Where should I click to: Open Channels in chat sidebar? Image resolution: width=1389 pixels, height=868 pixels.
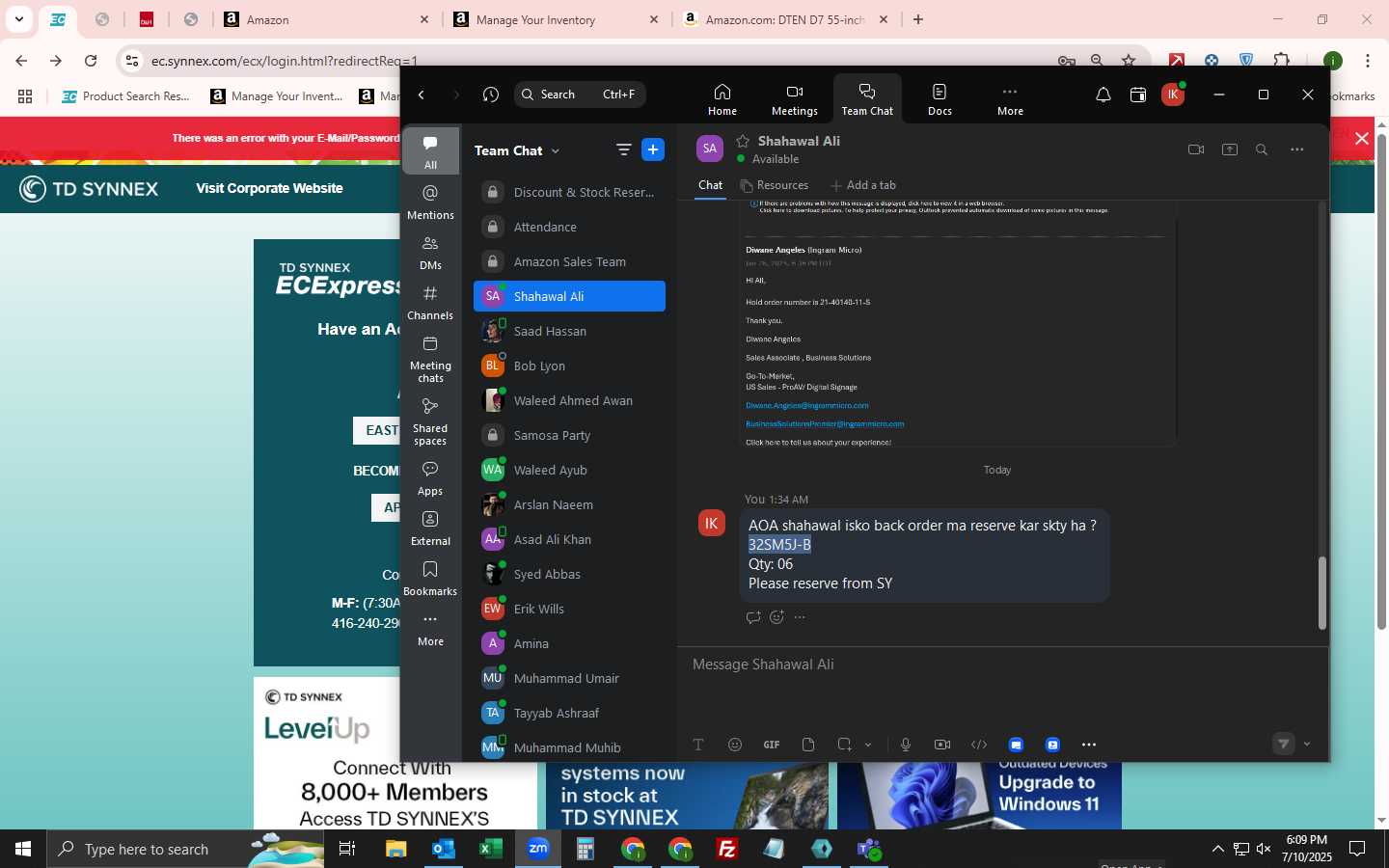pyautogui.click(x=430, y=302)
